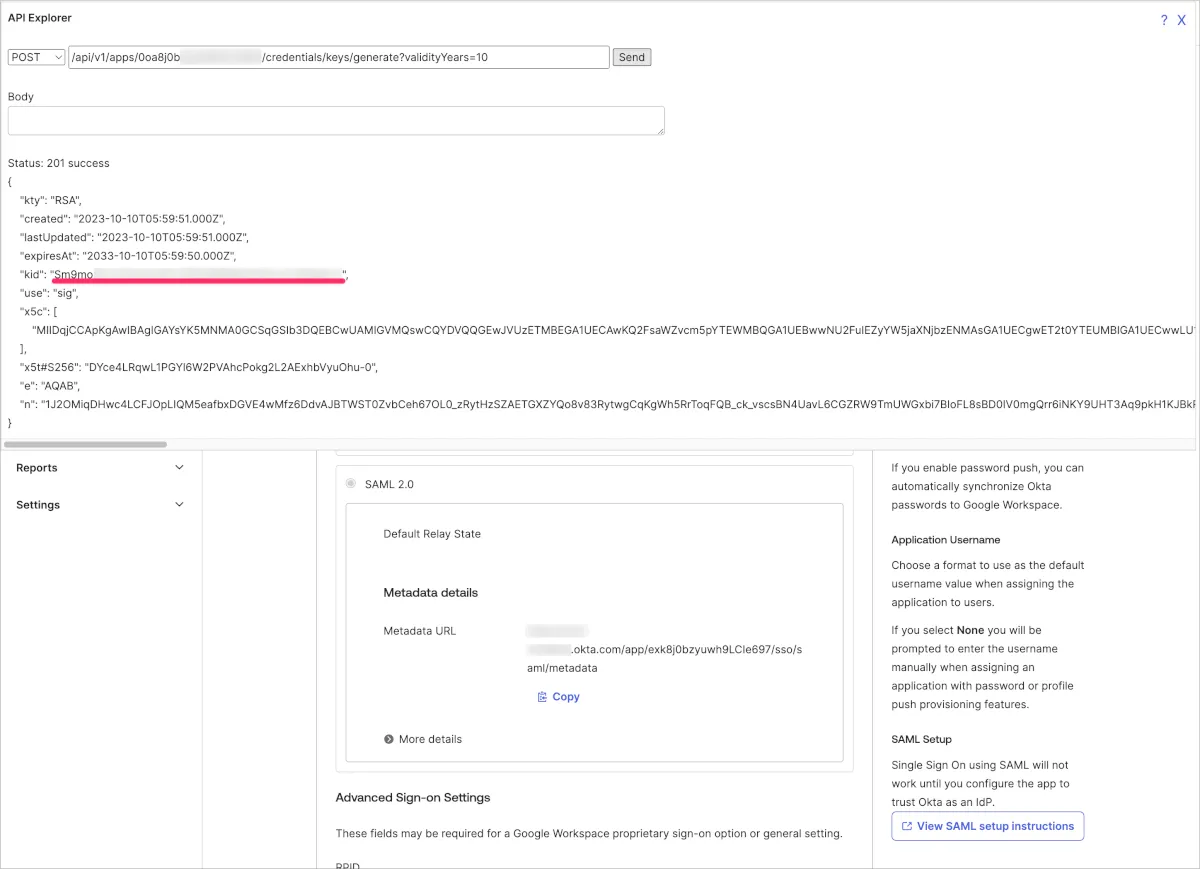Screen dimensions: 1200x869
Task: Expand the Reports sidebar section
Action: tap(180, 468)
